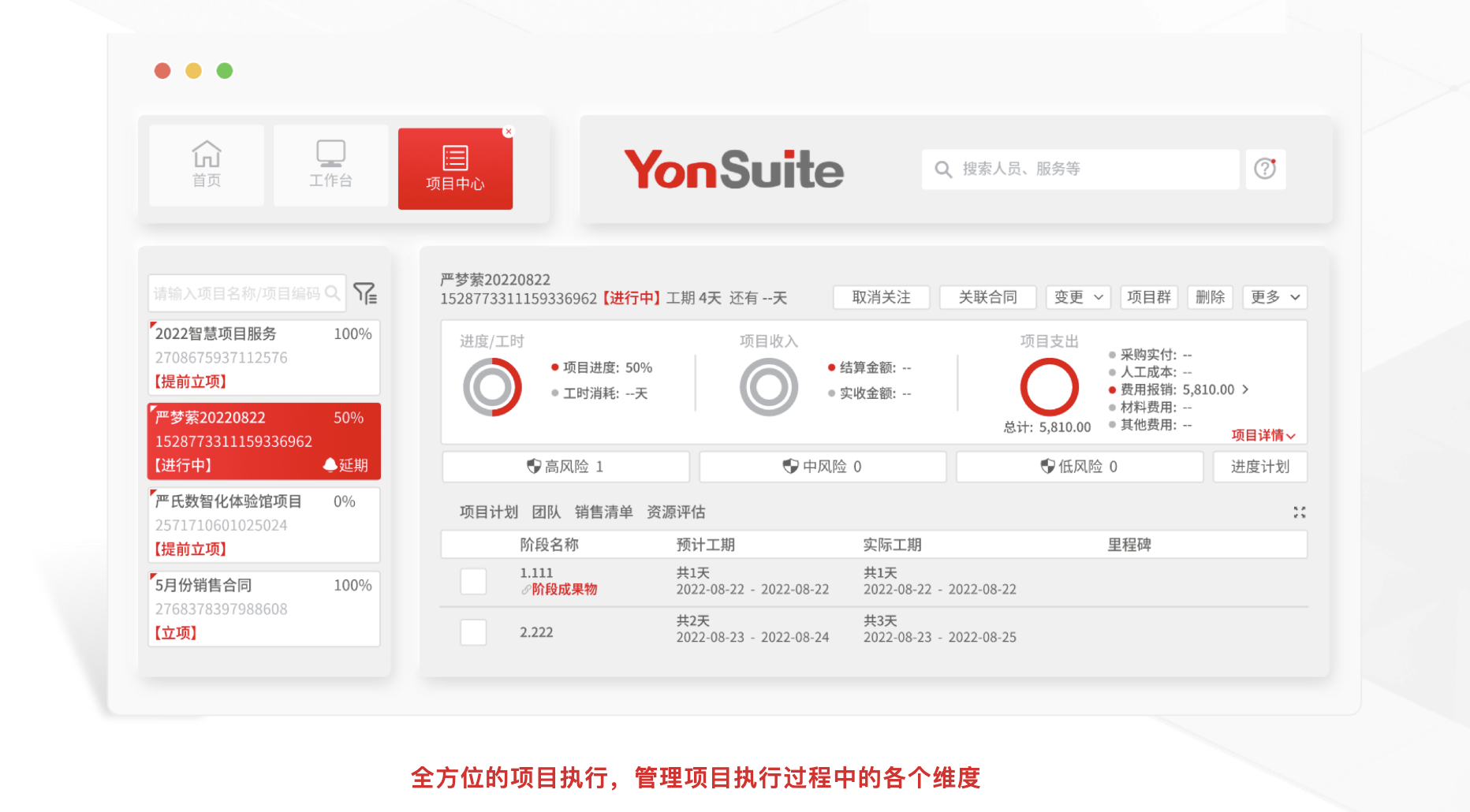
Task: Click the 高风险 shield icon
Action: (x=534, y=467)
